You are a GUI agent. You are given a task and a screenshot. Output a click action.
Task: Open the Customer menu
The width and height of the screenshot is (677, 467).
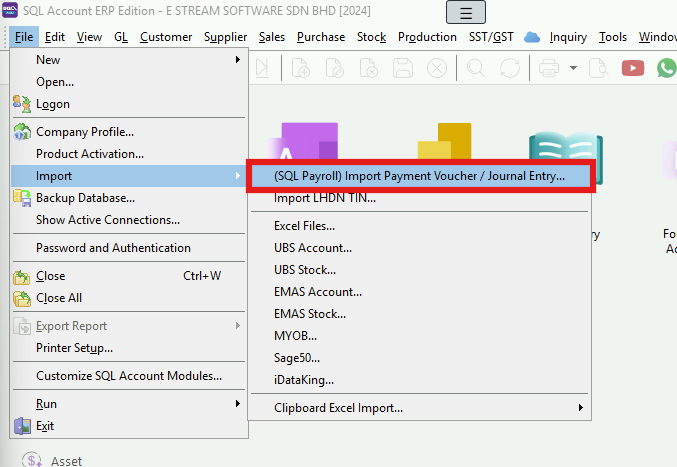166,37
